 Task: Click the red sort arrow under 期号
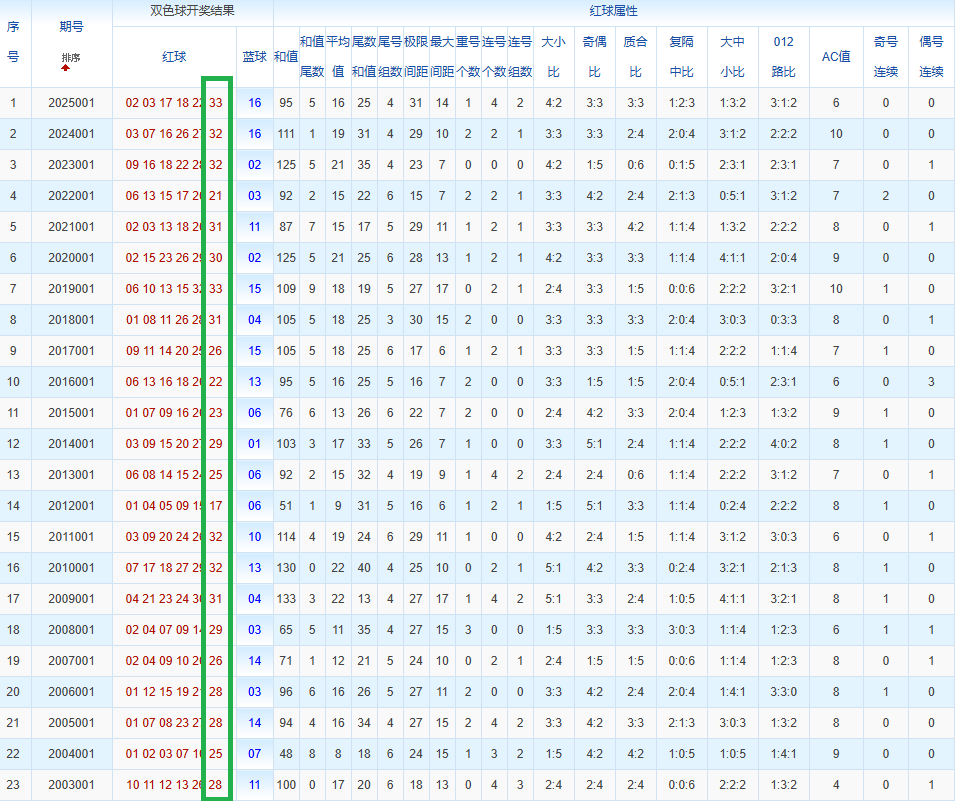pyautogui.click(x=66, y=68)
